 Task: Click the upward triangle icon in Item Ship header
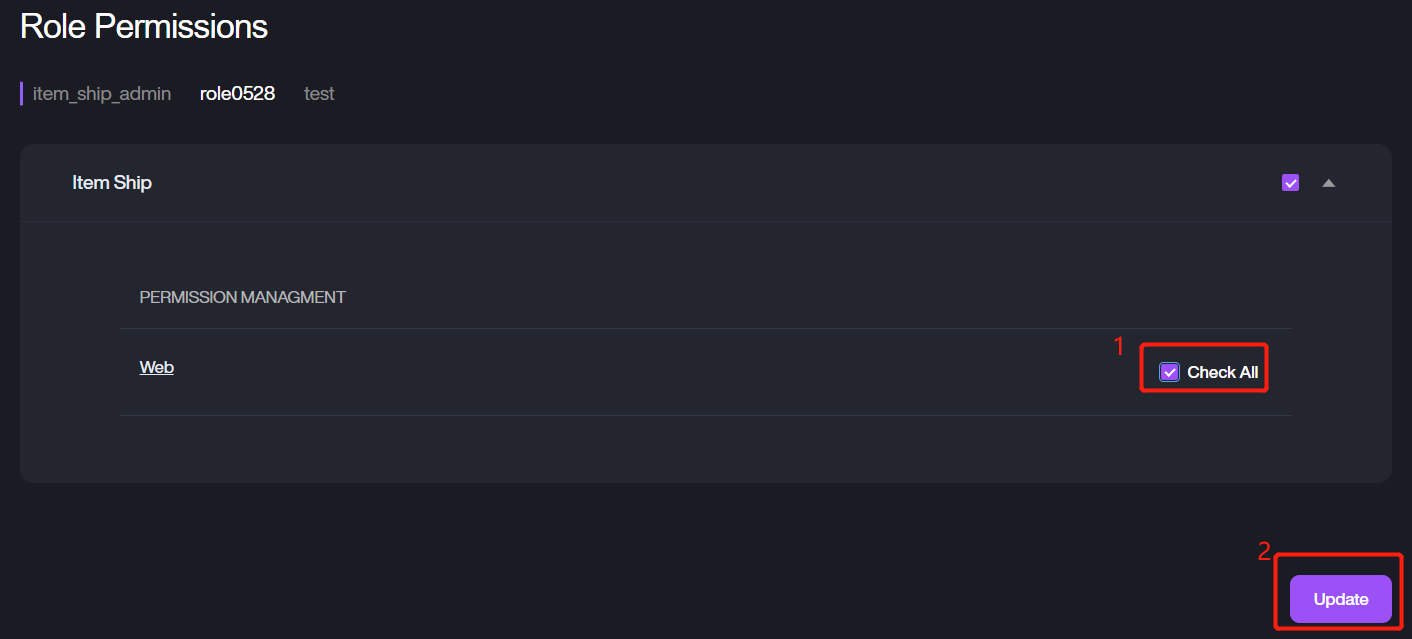point(1328,183)
